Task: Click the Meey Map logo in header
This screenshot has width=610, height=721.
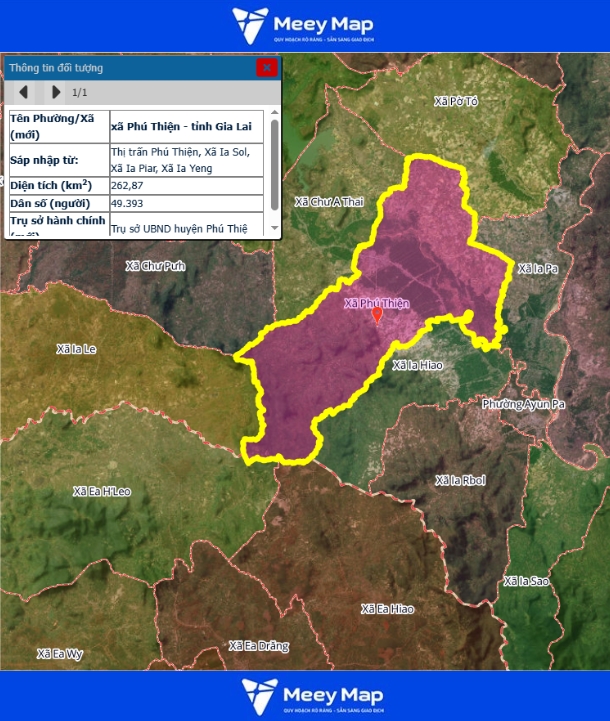Action: (304, 26)
